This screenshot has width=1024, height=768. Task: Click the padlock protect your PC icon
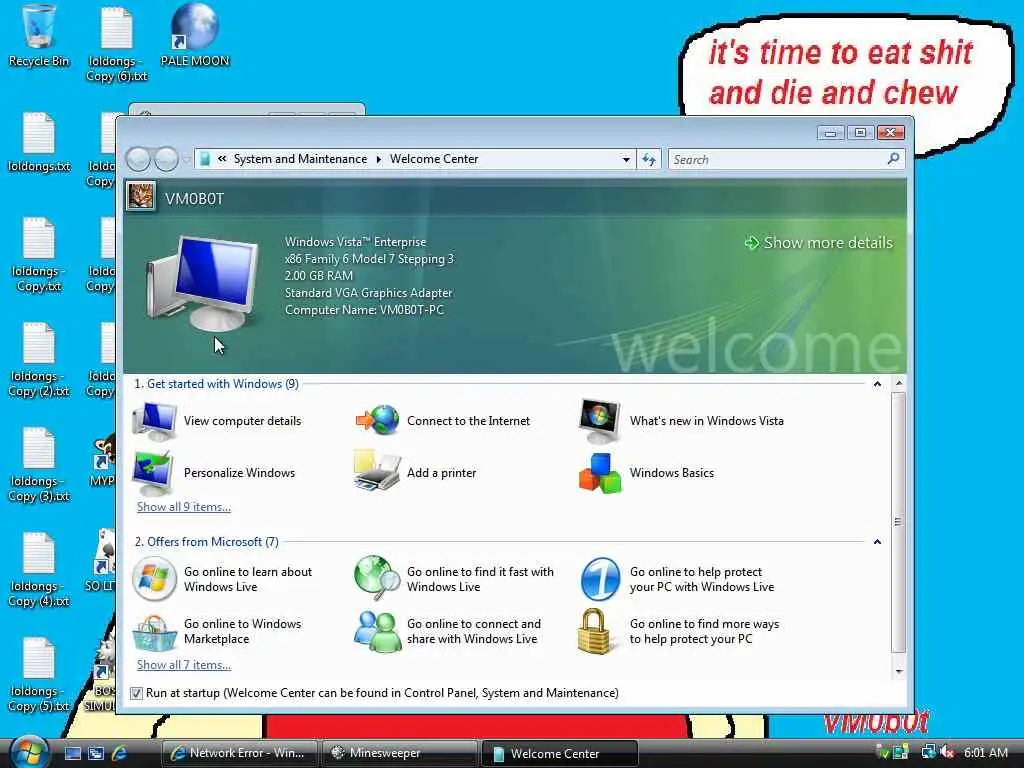(x=594, y=632)
